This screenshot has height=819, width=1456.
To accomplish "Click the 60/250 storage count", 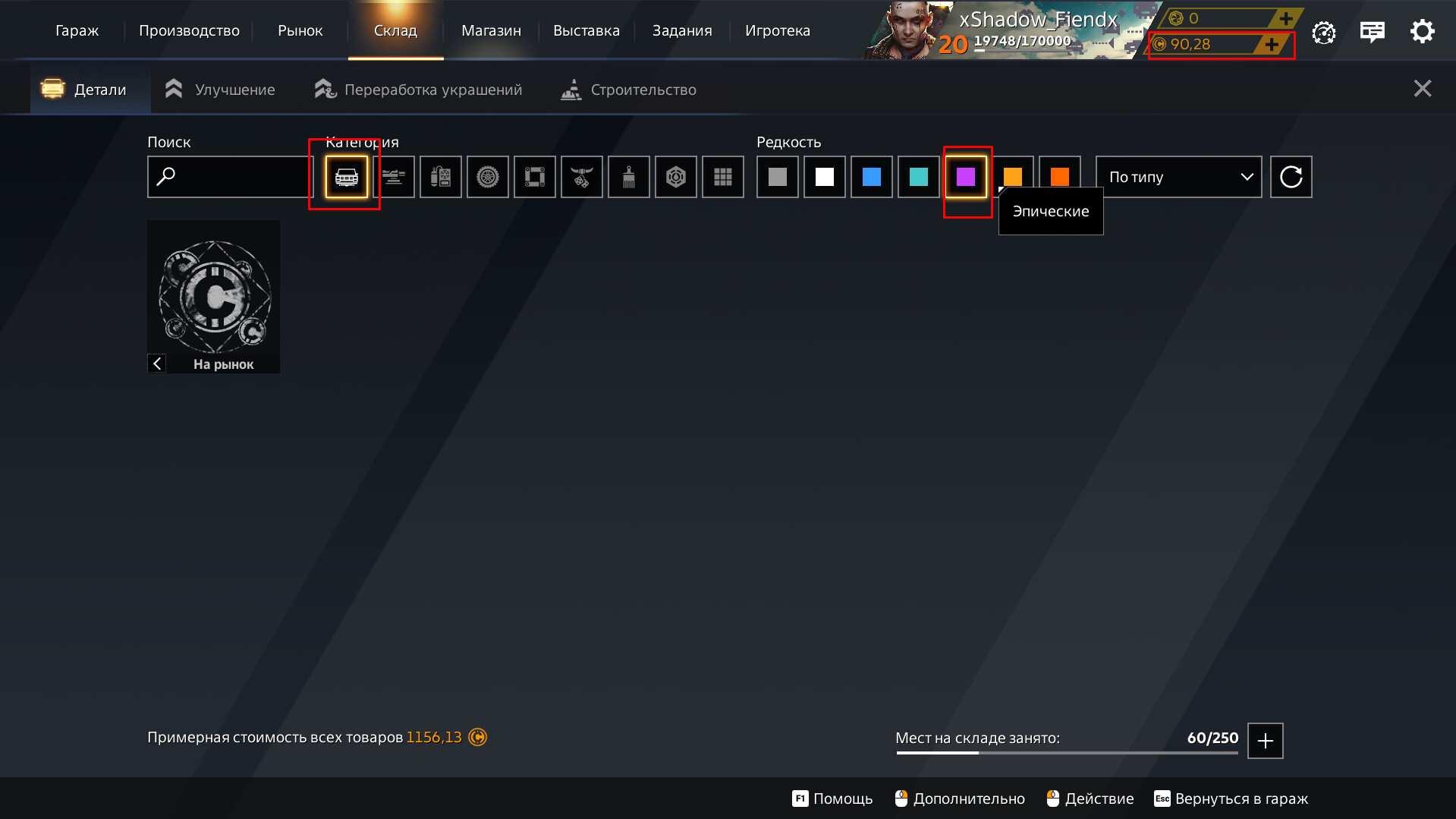I will coord(1212,738).
